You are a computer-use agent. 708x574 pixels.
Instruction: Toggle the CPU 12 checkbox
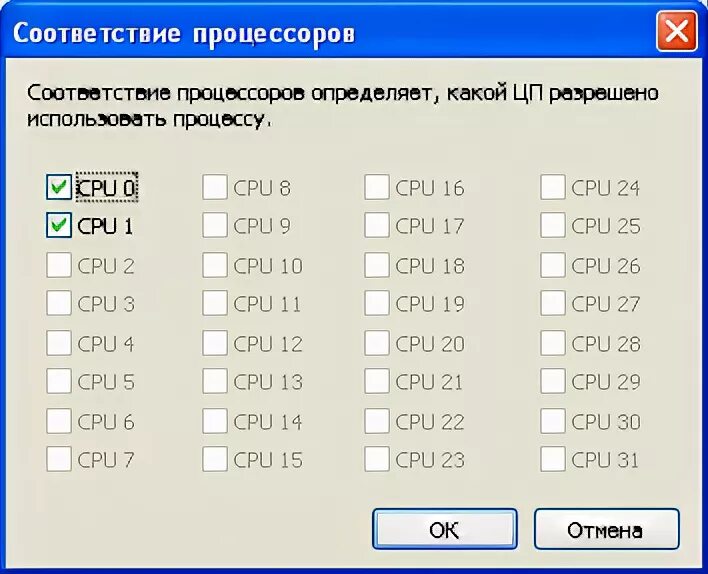tap(214, 343)
